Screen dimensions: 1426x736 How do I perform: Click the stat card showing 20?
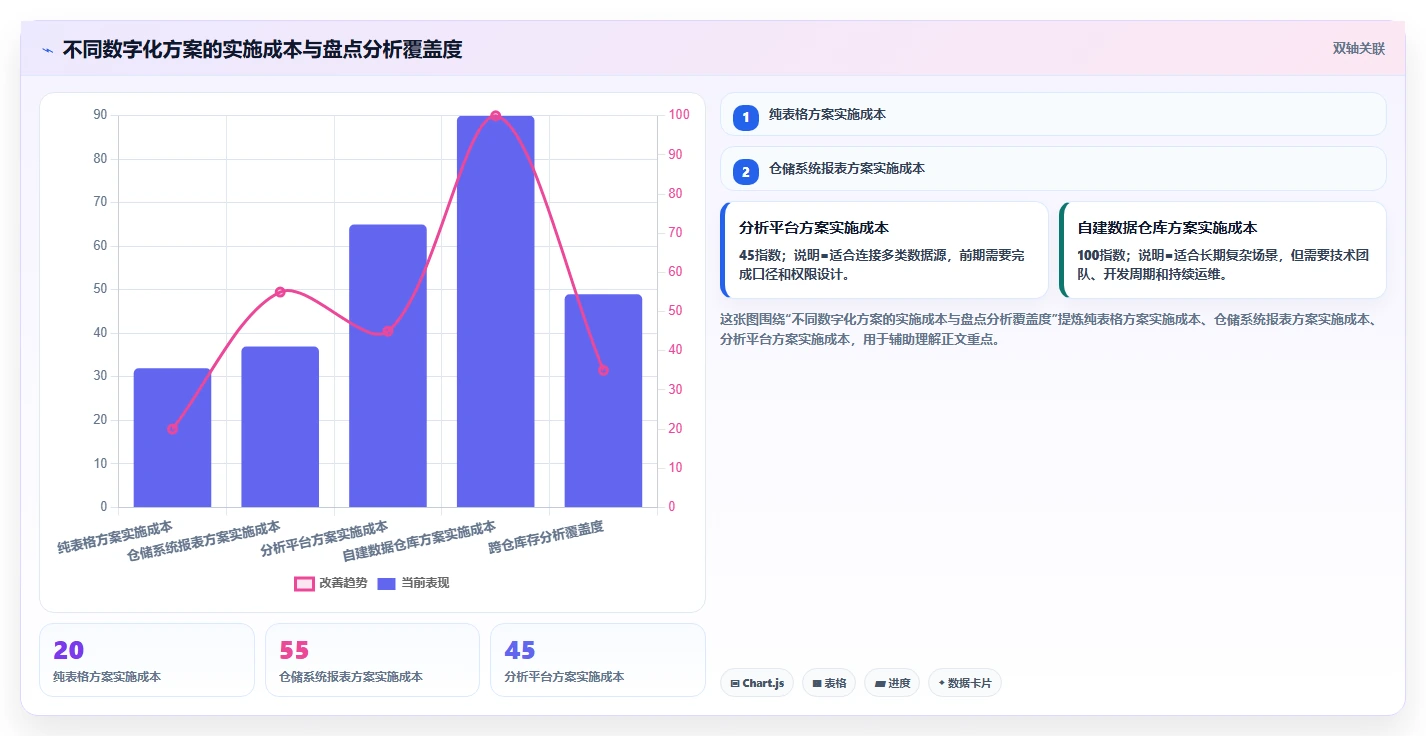tap(147, 660)
